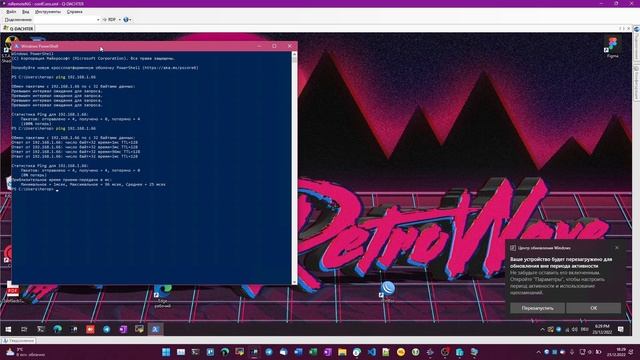Open remote taskbar clock showing 6:29 PM
This screenshot has height=360, width=640.
[x=602, y=329]
